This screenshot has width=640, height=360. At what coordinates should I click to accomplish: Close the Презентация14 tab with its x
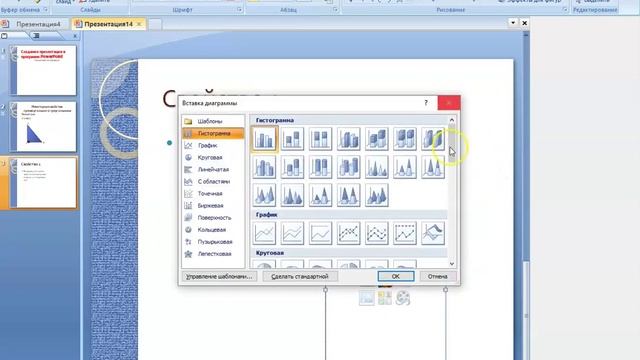click(x=139, y=24)
